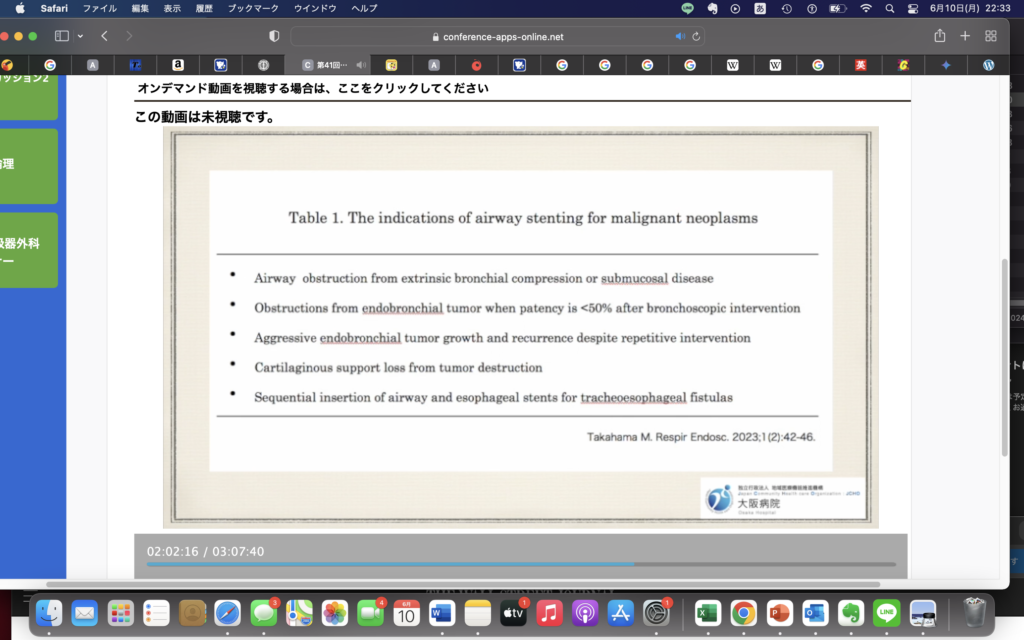Switch to the Amazon tab
1024x640 pixels.
click(x=178, y=65)
